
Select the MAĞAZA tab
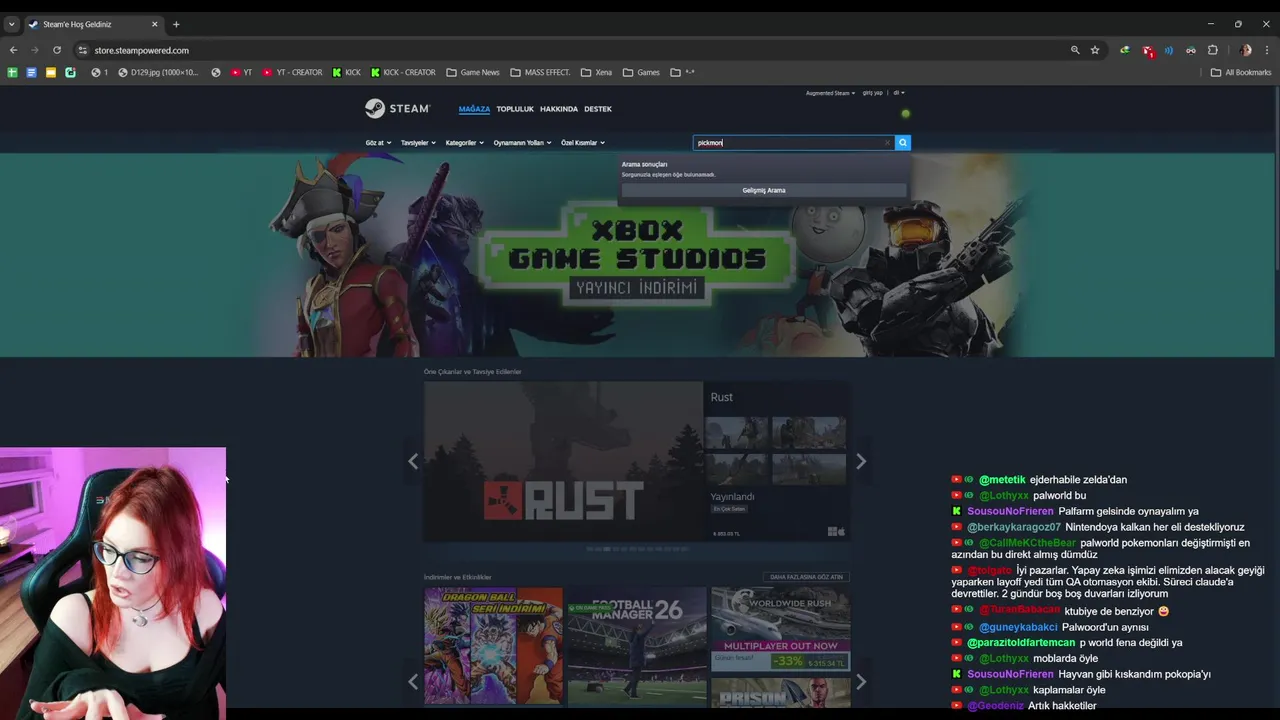click(474, 109)
